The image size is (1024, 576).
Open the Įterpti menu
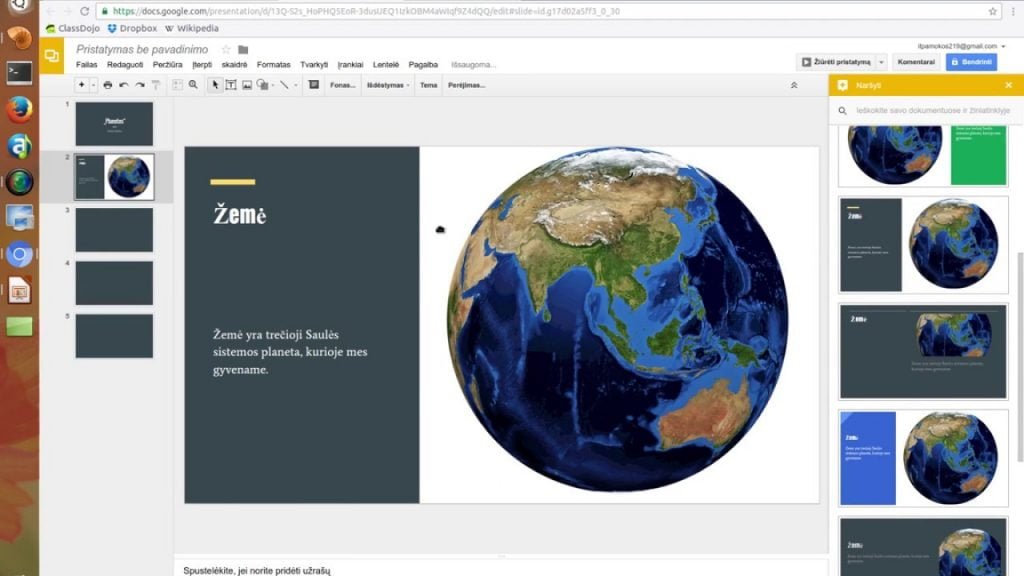[202, 65]
